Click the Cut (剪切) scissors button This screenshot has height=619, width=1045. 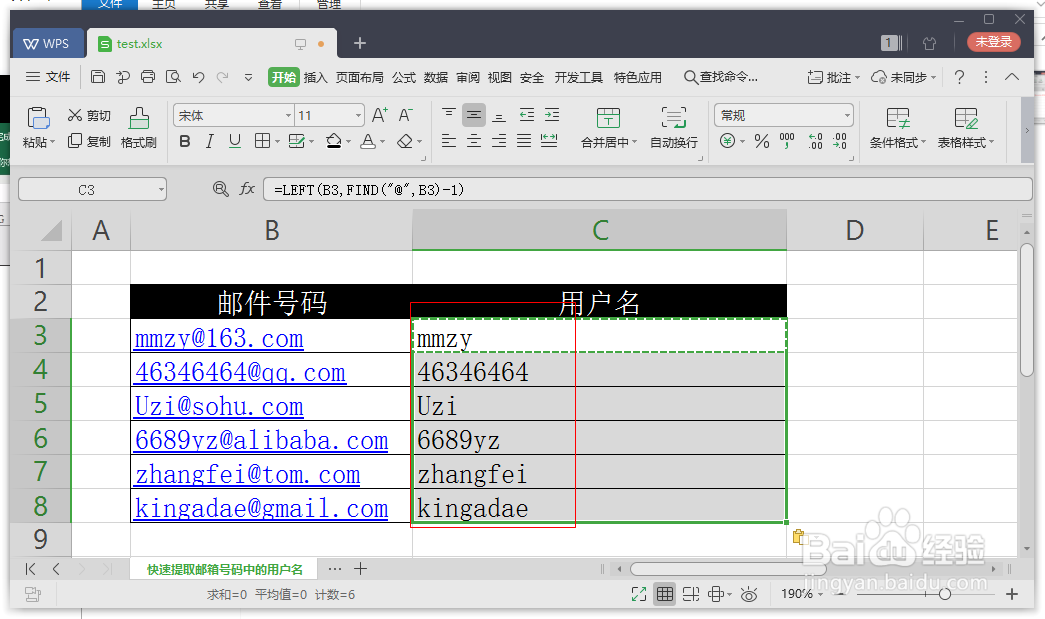coord(89,115)
